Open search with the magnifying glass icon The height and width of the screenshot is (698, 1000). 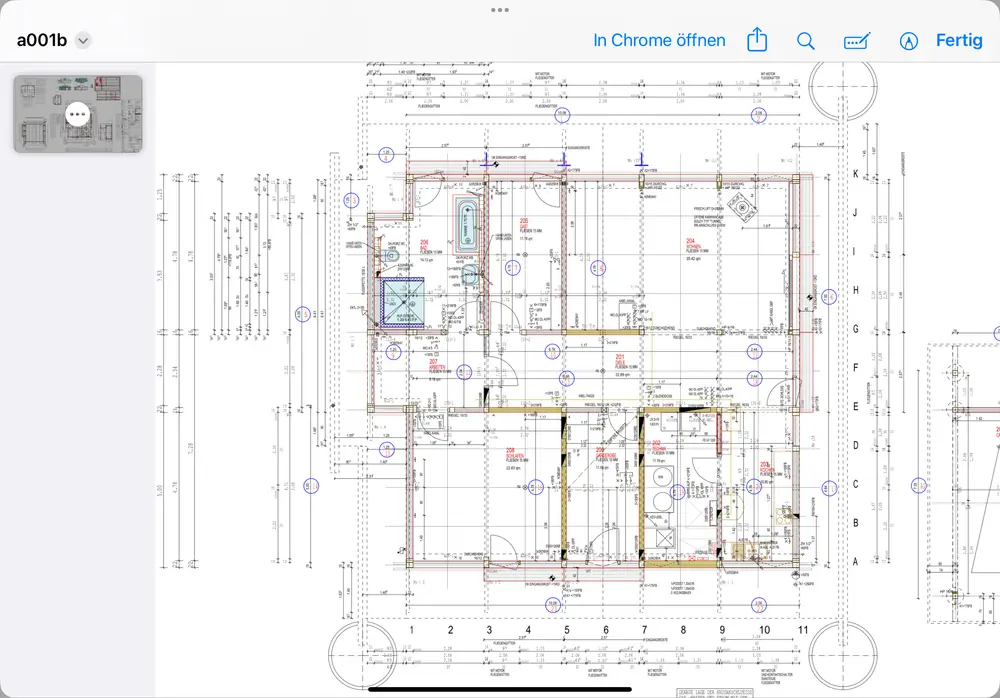click(805, 41)
